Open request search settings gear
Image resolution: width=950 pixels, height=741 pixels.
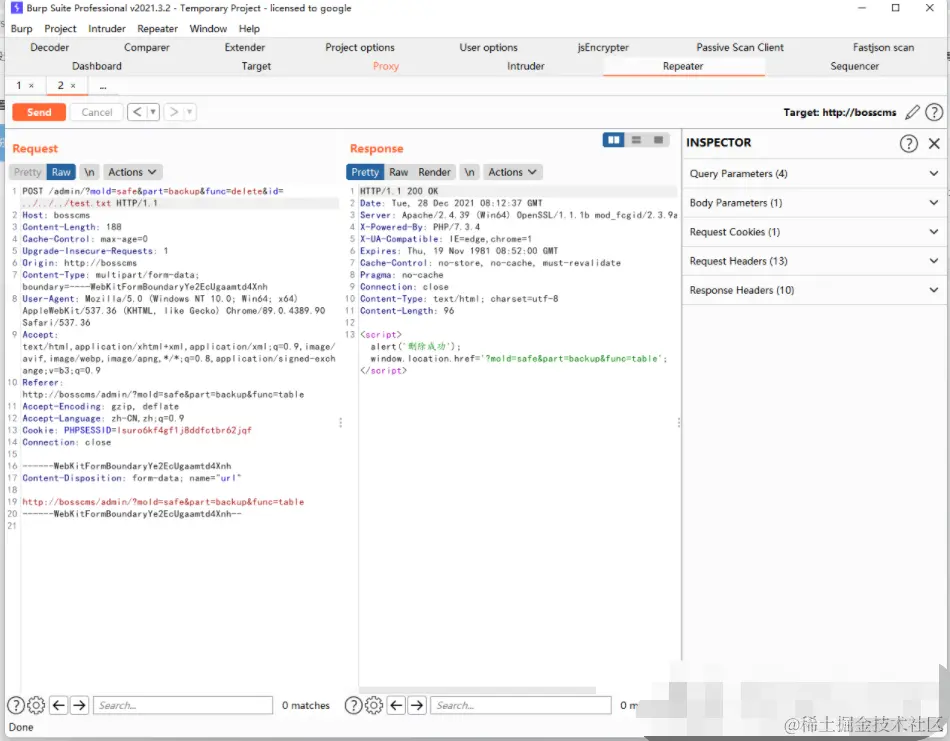(x=36, y=705)
